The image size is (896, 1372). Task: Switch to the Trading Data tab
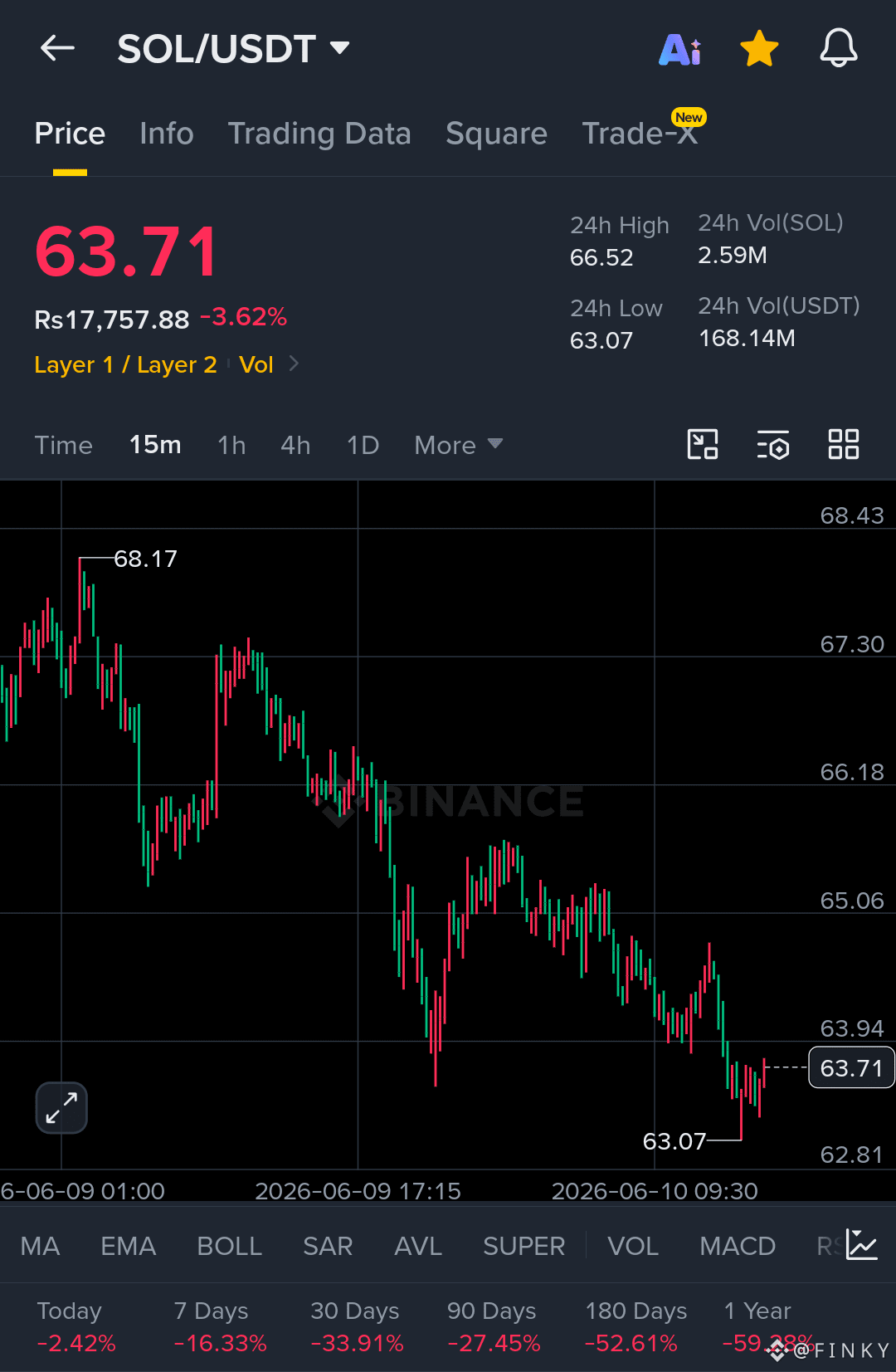319,134
